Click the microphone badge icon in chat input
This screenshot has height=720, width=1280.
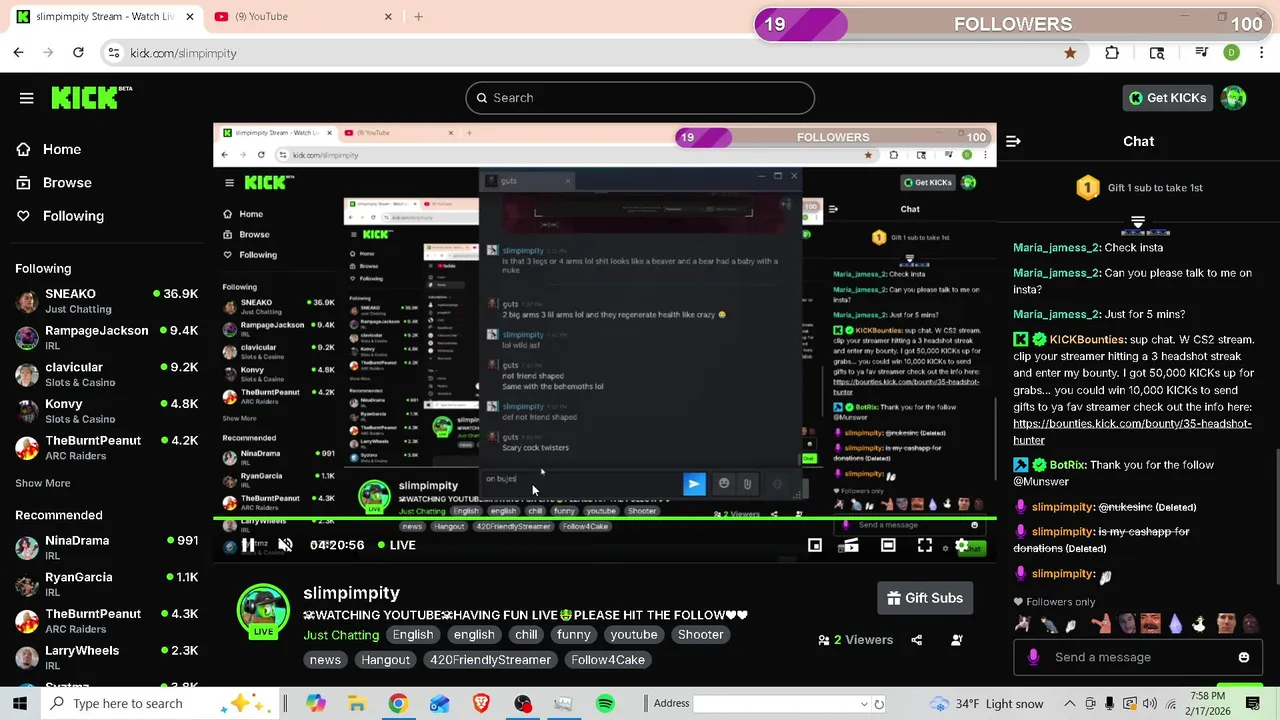point(1033,658)
